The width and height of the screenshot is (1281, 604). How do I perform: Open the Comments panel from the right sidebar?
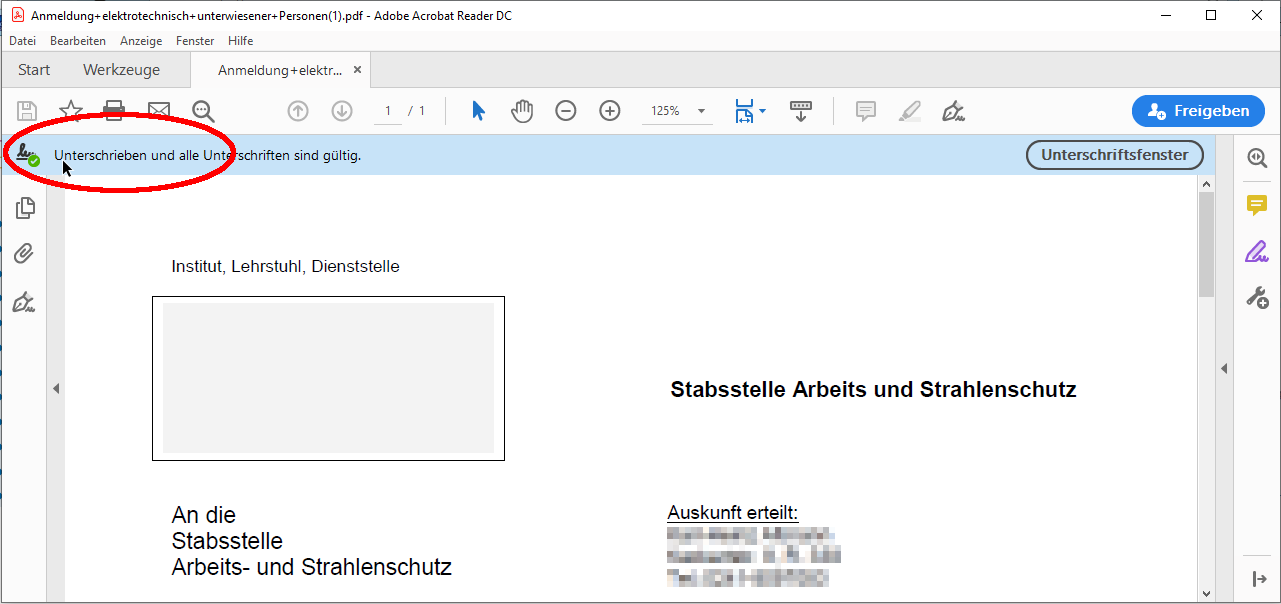[x=1257, y=205]
